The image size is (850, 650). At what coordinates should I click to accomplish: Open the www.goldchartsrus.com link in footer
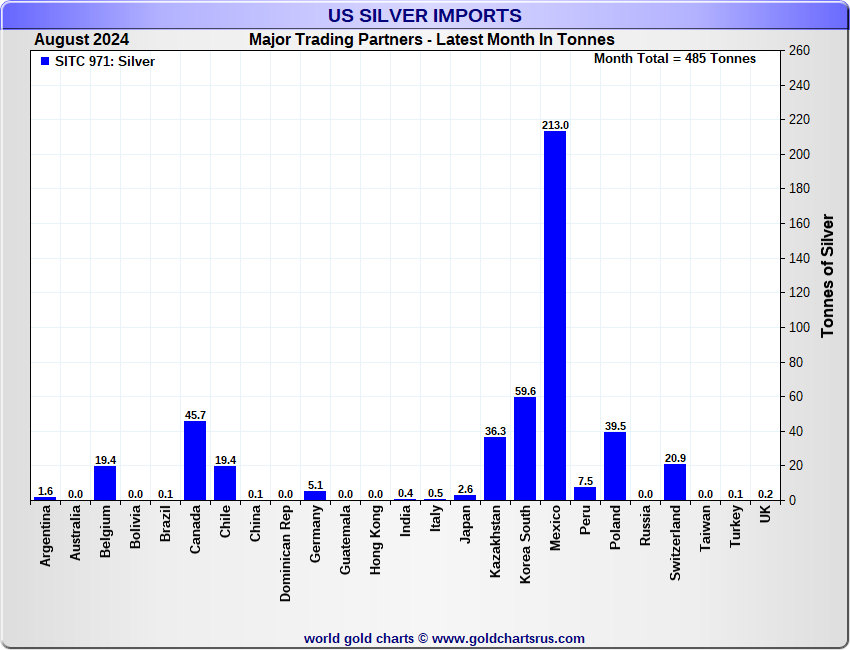(x=508, y=638)
